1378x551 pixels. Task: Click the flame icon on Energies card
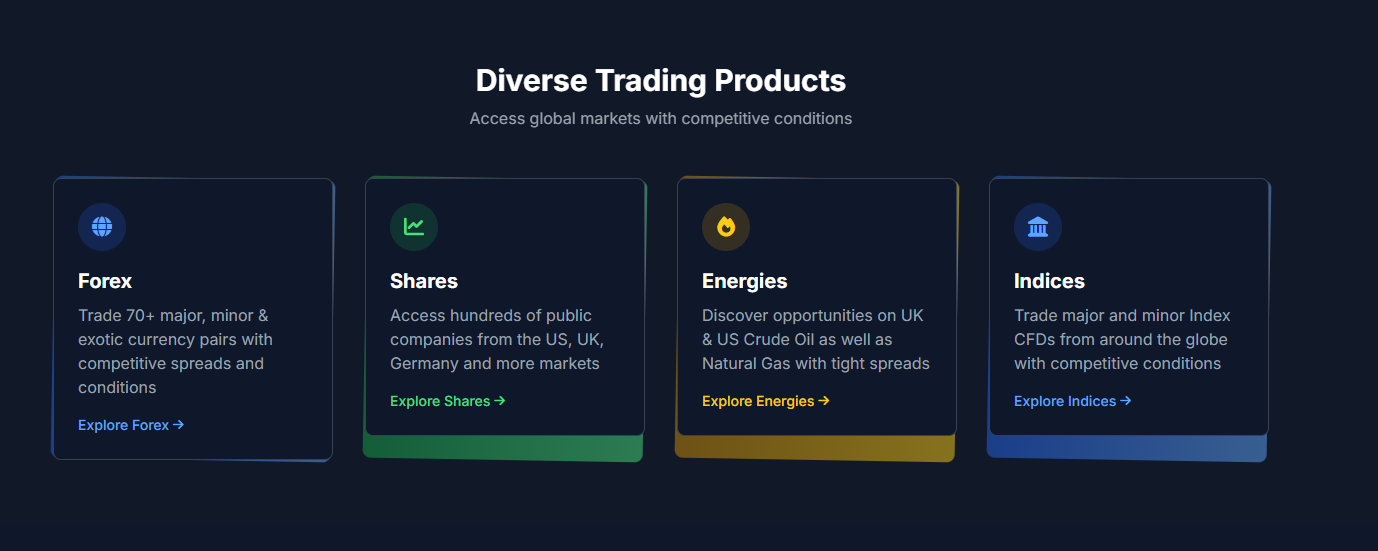[726, 227]
